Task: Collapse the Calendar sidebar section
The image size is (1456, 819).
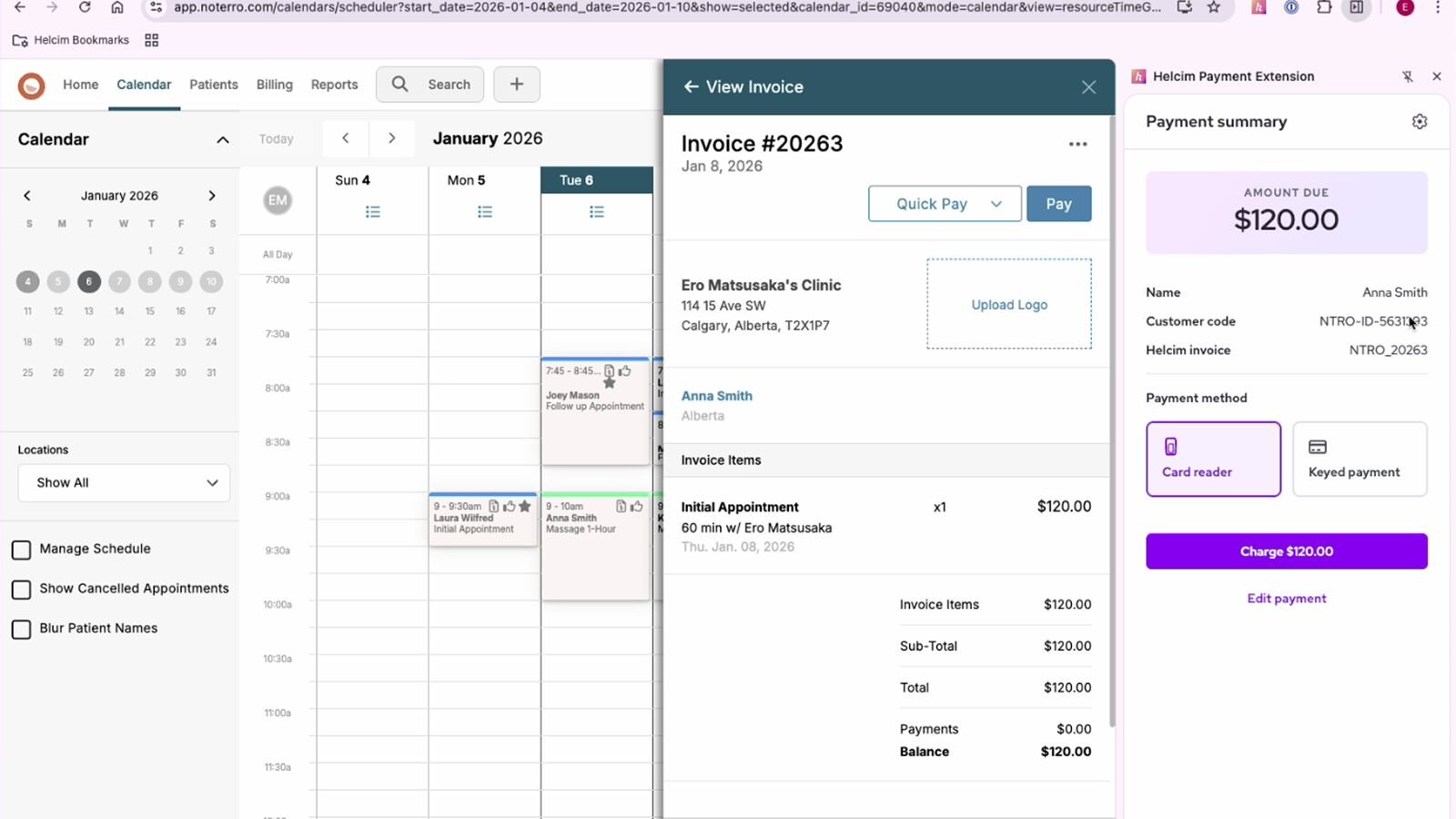Action: tap(222, 140)
